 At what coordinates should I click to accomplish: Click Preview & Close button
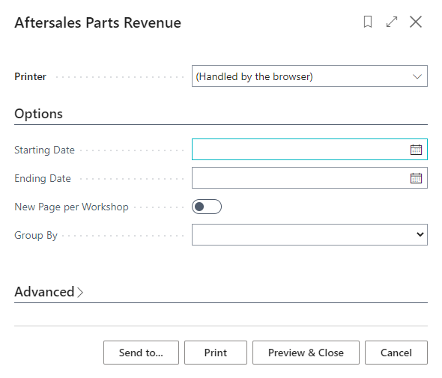point(306,353)
